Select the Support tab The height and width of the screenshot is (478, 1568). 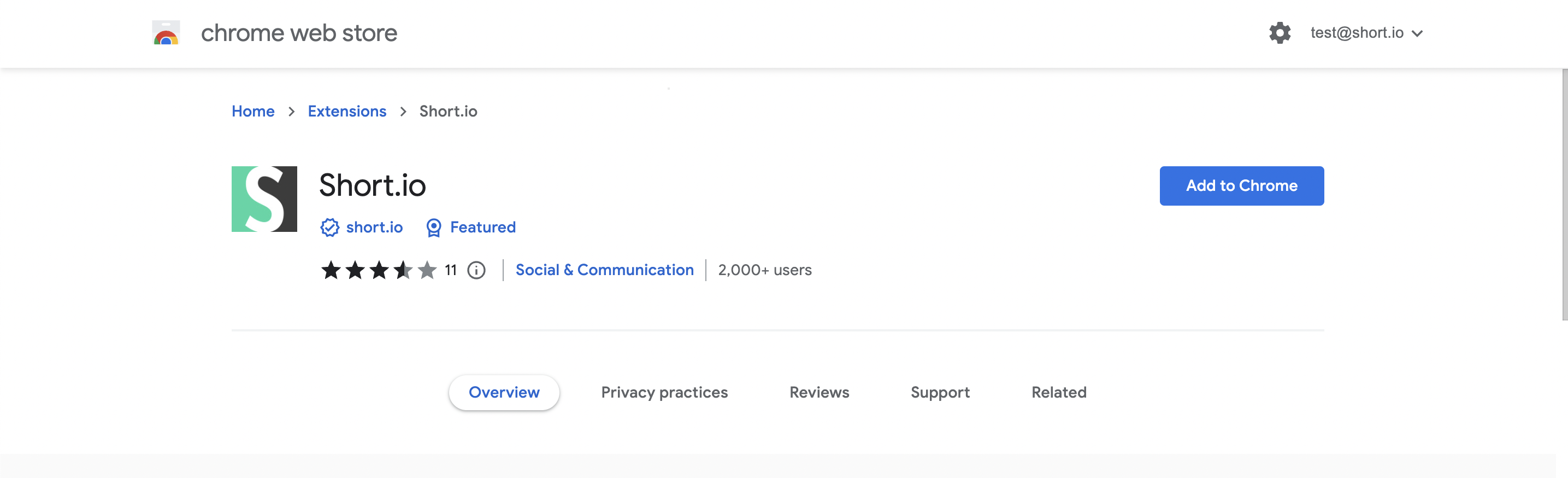(940, 392)
